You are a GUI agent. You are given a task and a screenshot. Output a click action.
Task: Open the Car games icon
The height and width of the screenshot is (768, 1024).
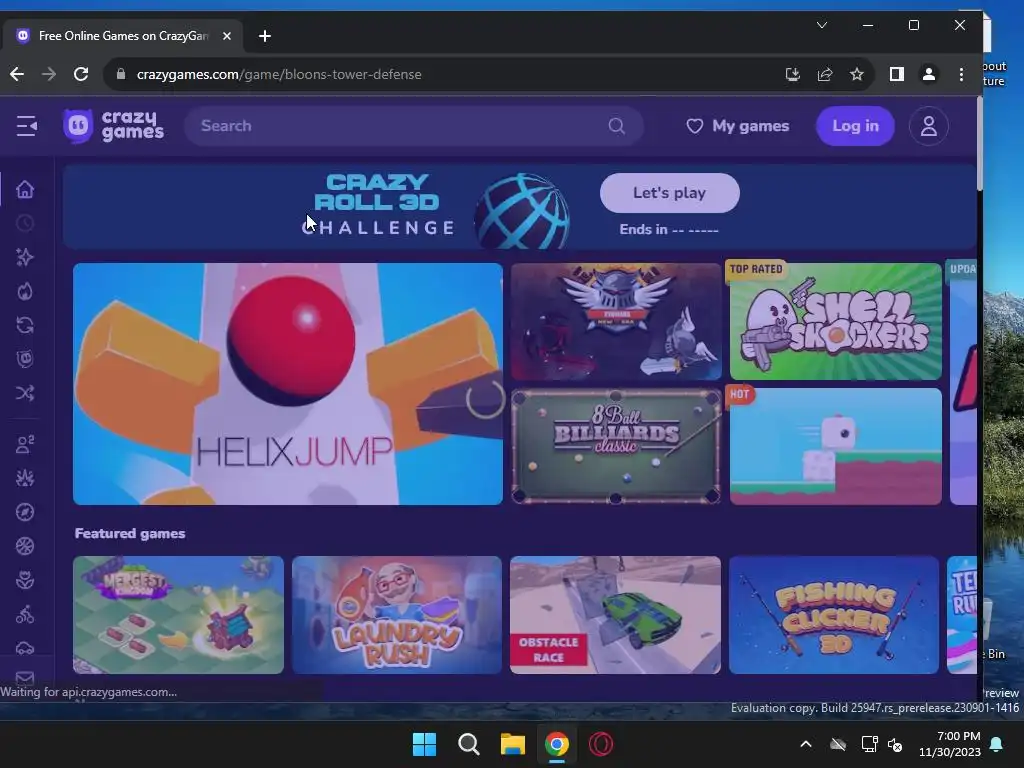pyautogui.click(x=25, y=648)
